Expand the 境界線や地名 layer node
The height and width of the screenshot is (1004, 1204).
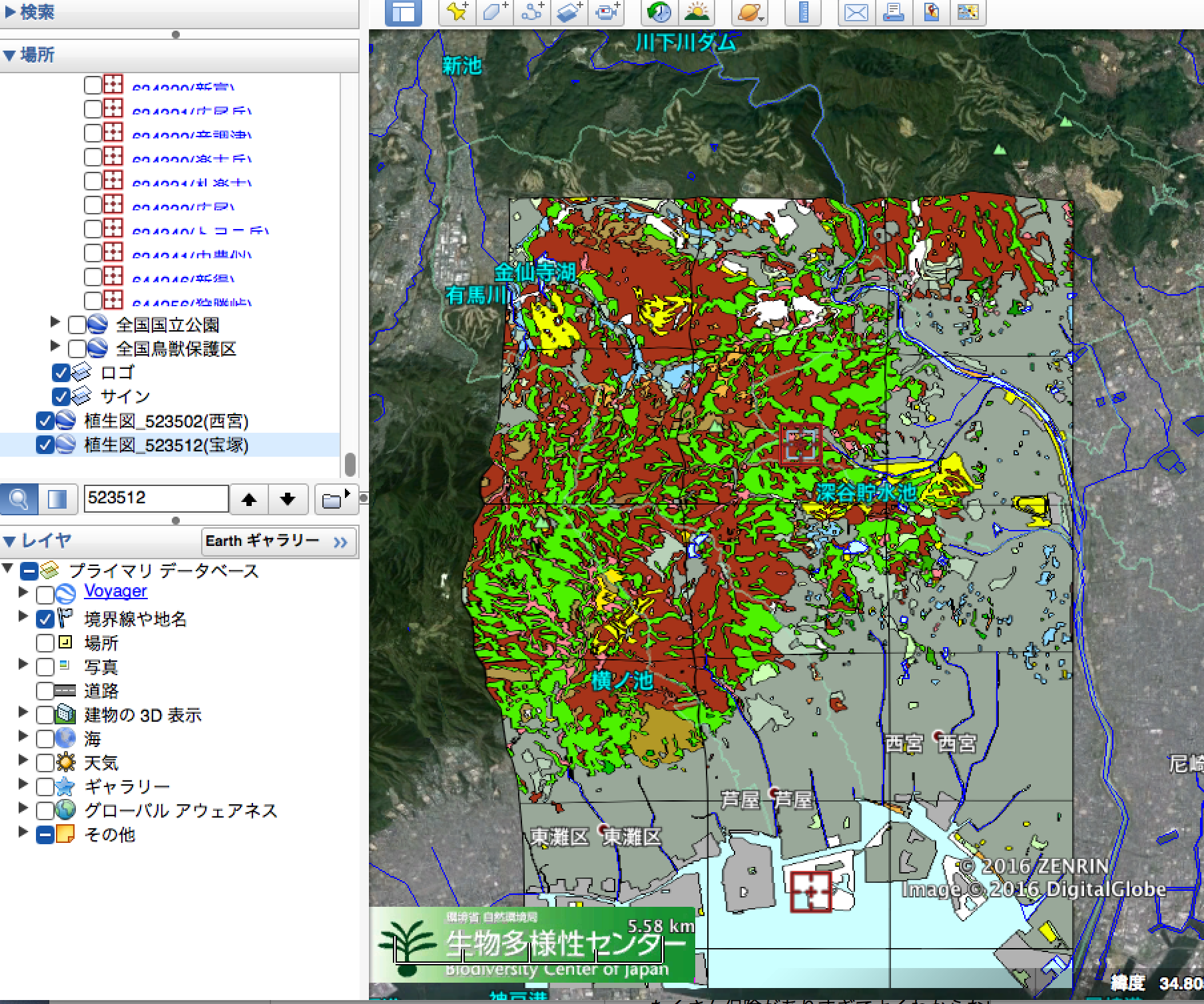click(24, 617)
